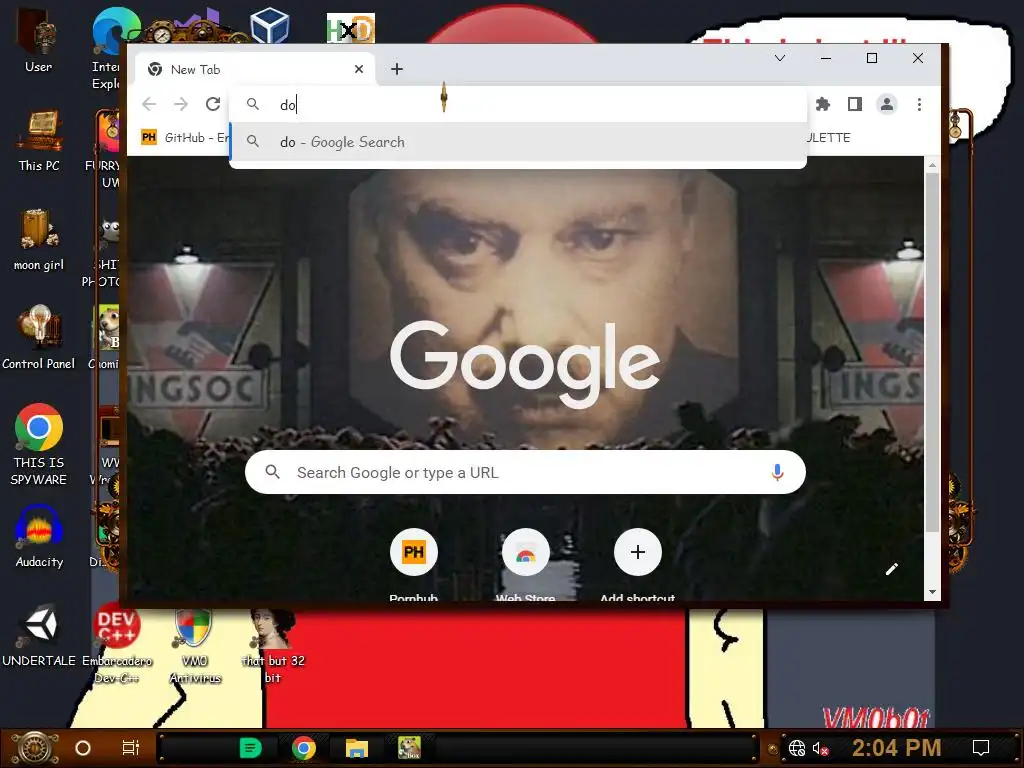Open GitHub bookmark in bookmarks bar
The image size is (1024, 768).
tap(185, 137)
